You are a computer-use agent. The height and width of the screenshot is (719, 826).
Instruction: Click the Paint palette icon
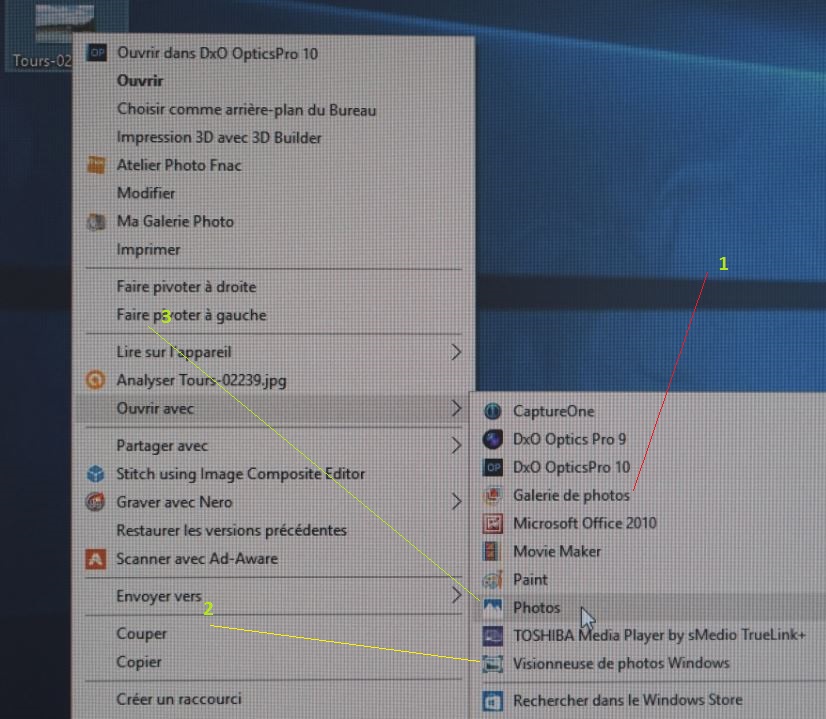(x=493, y=579)
